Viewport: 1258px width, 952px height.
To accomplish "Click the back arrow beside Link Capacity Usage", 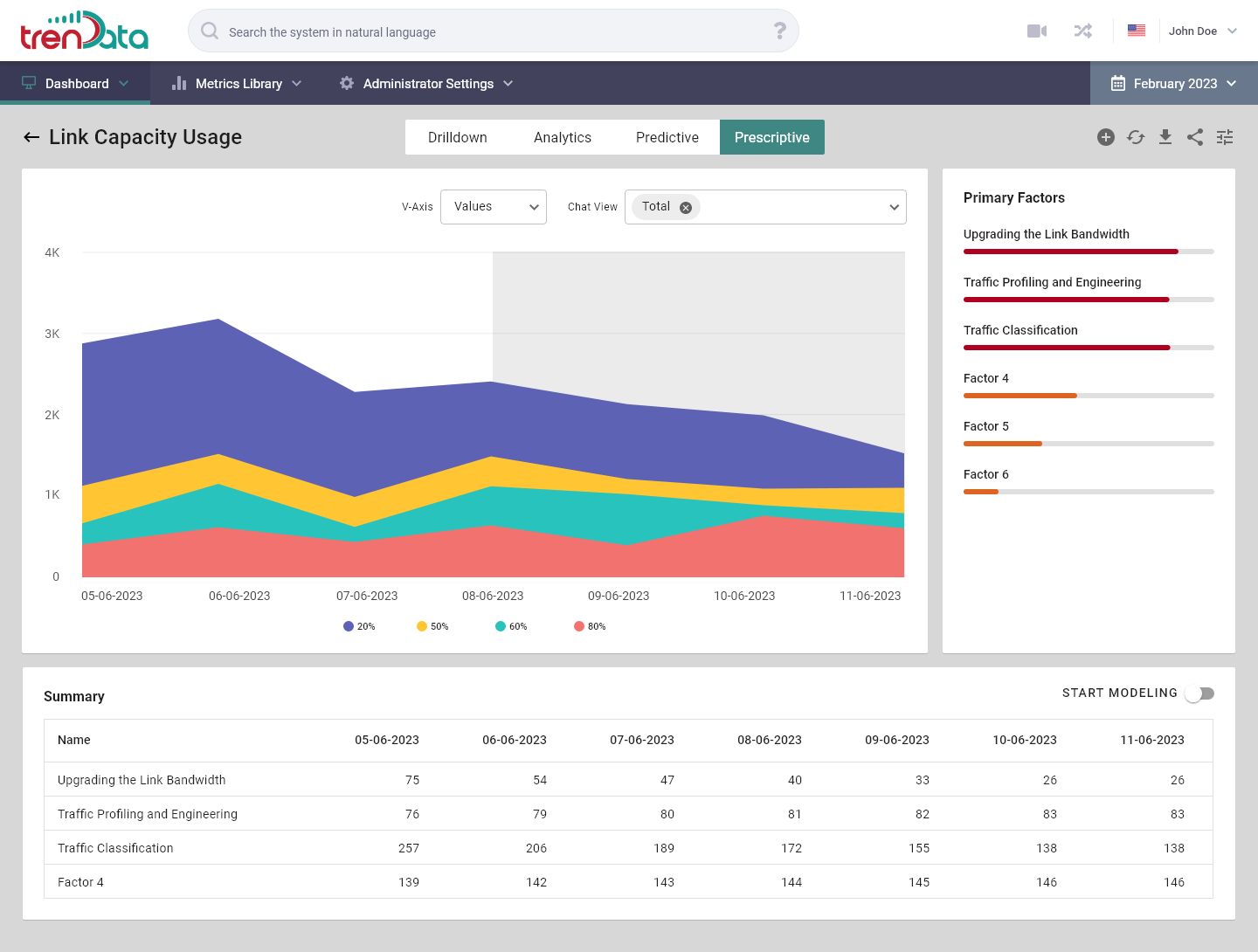I will pos(31,137).
